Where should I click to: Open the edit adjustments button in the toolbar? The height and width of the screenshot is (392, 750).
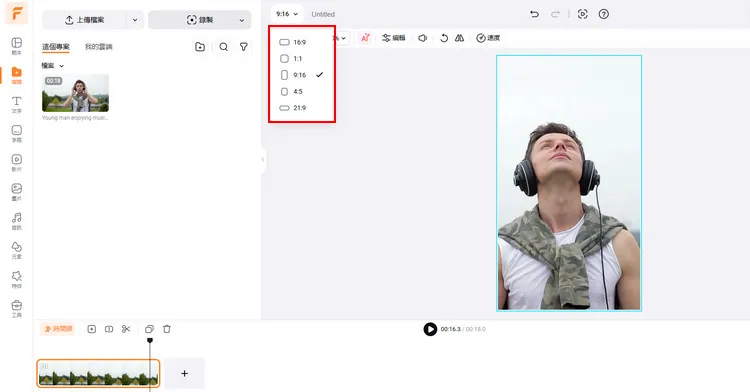[x=394, y=38]
